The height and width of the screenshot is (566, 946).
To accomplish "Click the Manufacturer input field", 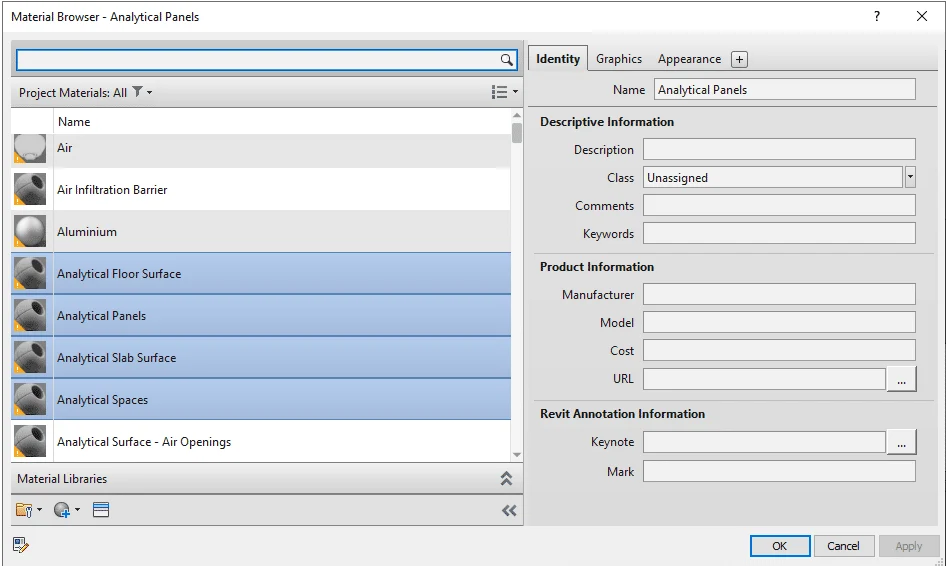I will (x=779, y=294).
